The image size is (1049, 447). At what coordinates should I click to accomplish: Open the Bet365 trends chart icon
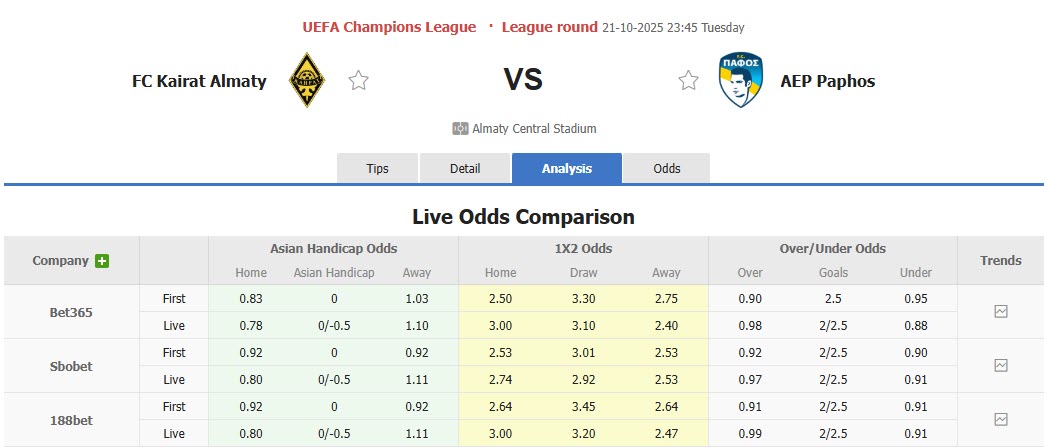(1001, 312)
